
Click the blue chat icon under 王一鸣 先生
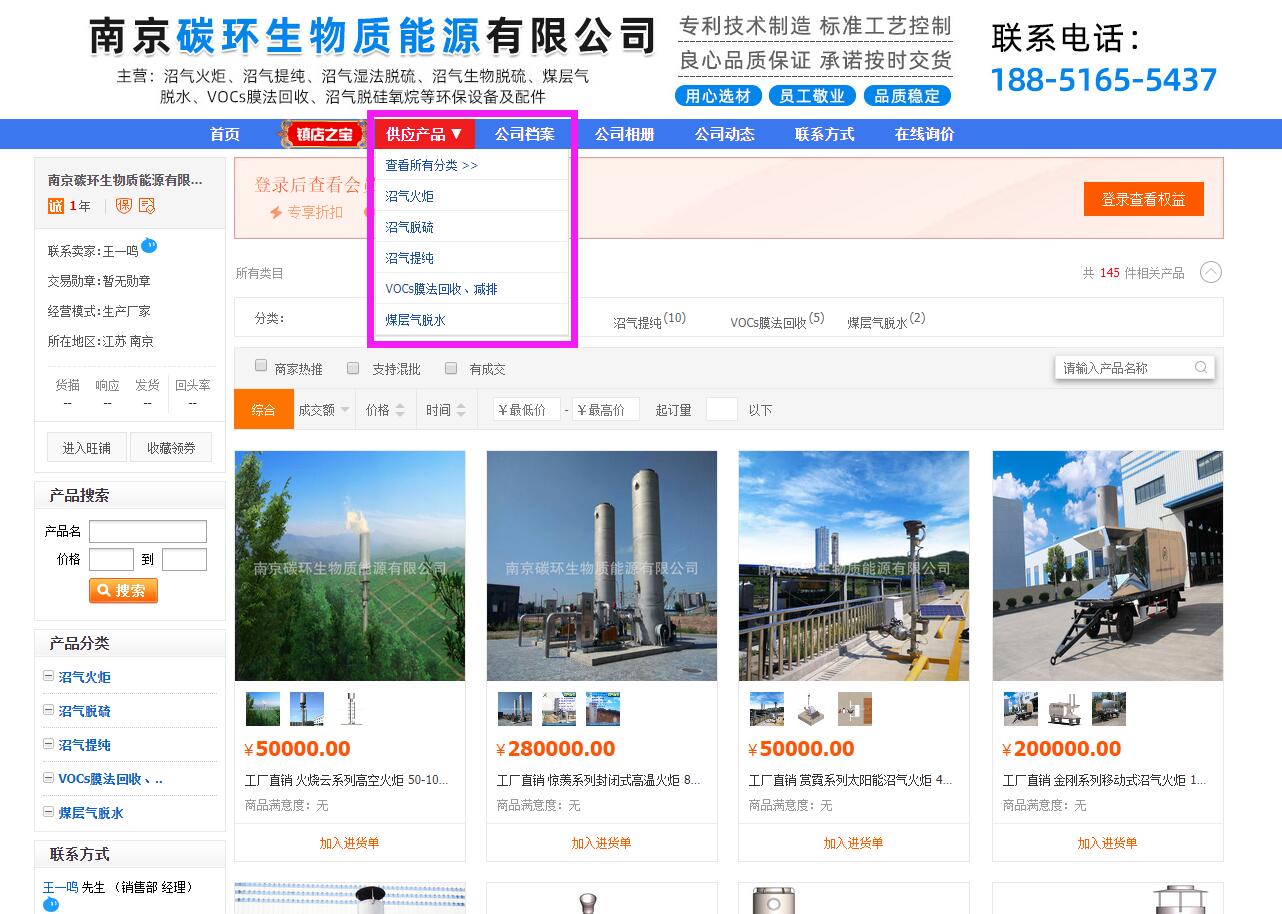(x=51, y=904)
